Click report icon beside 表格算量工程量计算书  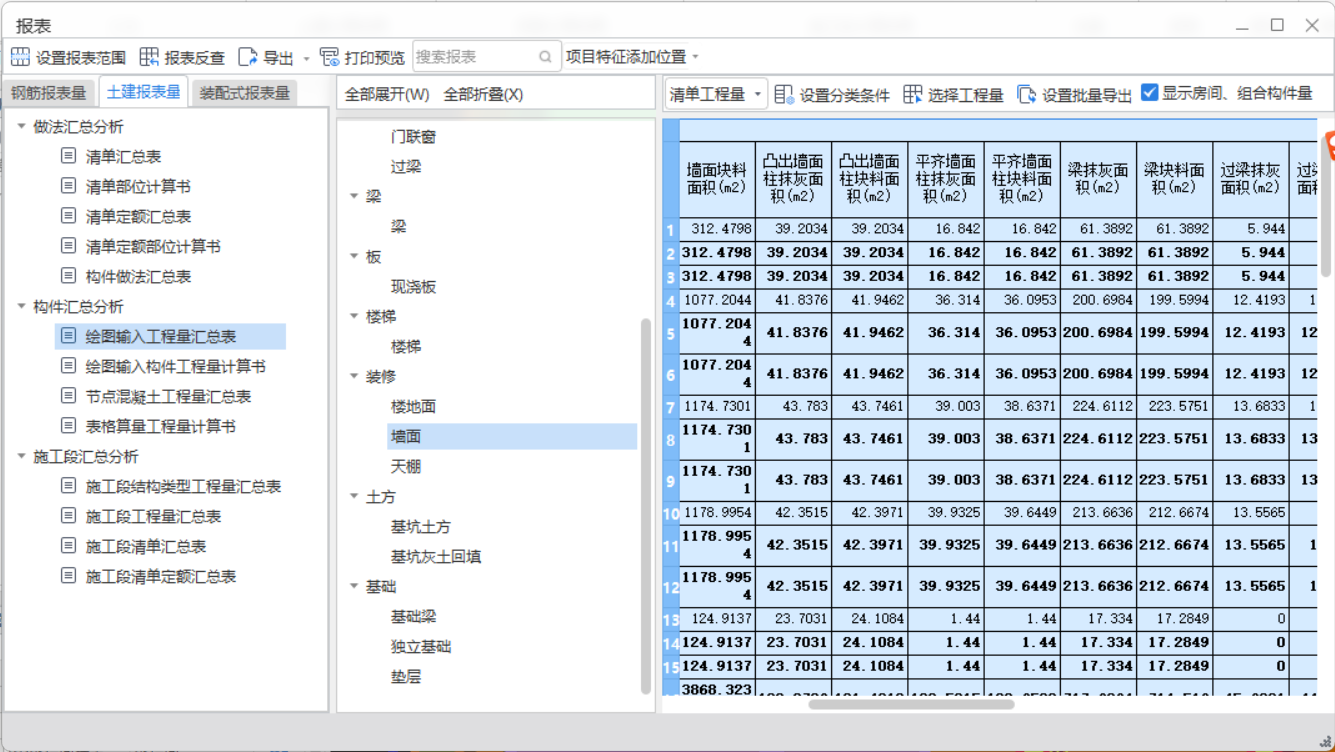68,426
